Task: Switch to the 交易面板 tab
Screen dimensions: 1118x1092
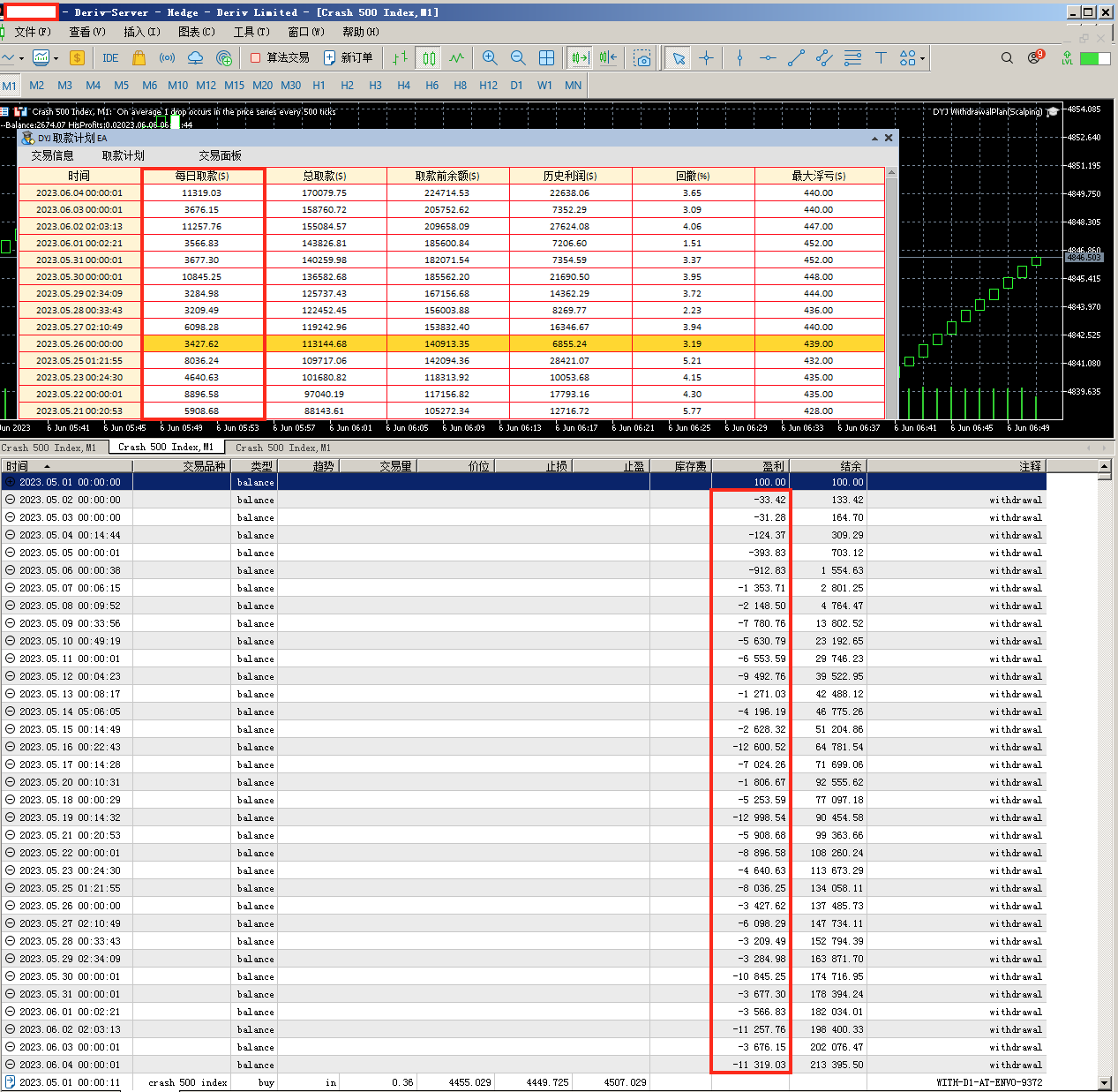Action: (x=220, y=155)
